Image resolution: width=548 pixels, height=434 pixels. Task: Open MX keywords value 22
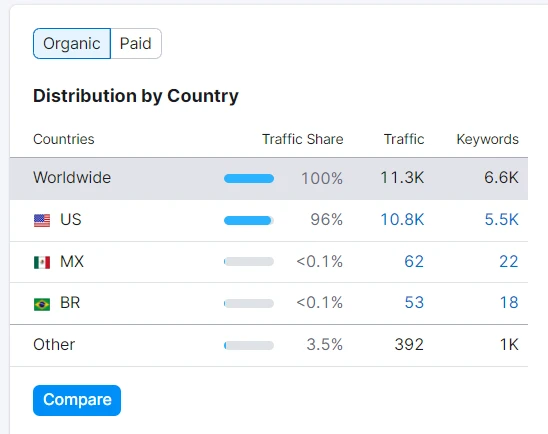(x=509, y=261)
